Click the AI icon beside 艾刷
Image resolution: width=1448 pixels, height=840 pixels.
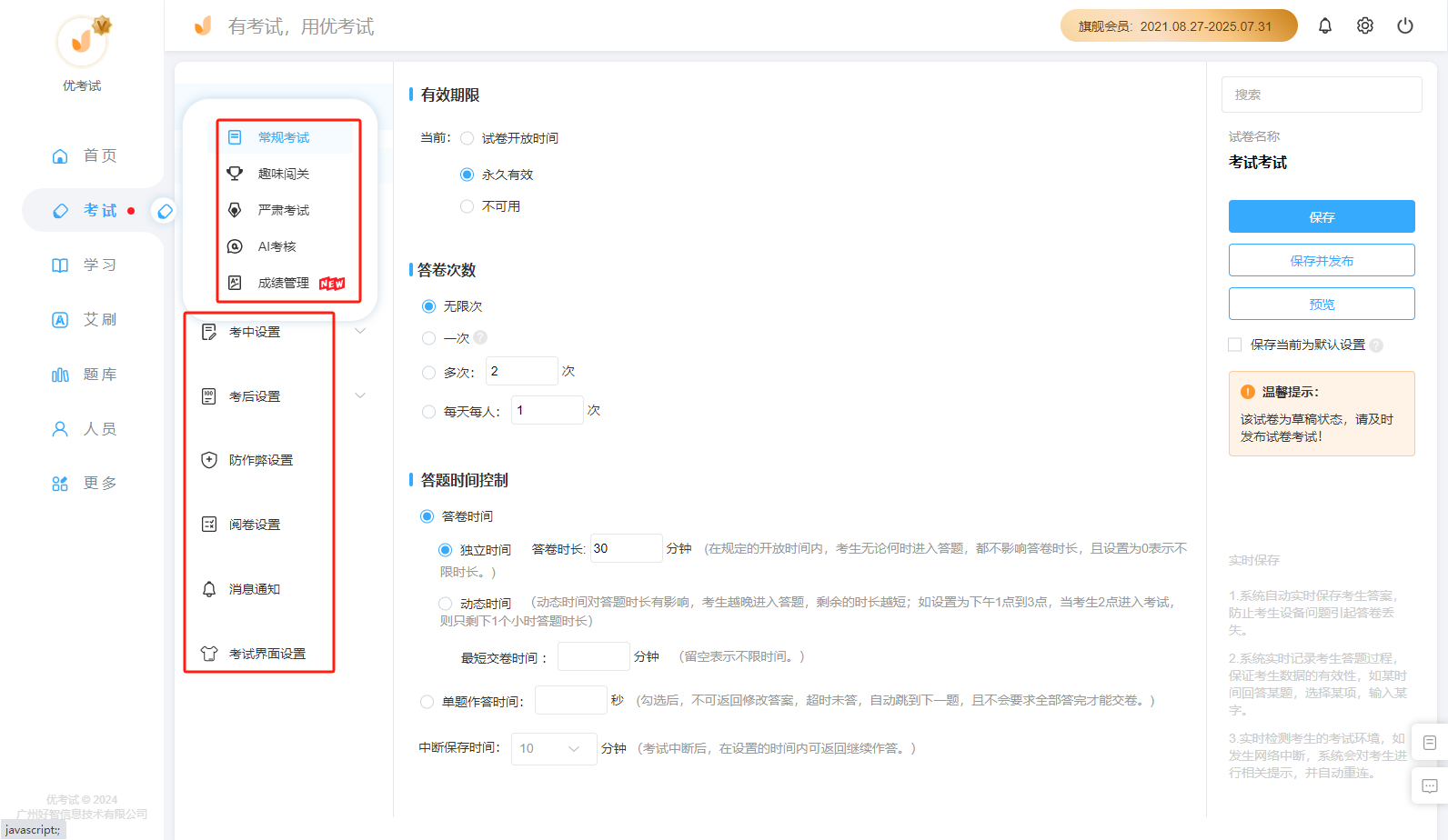(60, 320)
